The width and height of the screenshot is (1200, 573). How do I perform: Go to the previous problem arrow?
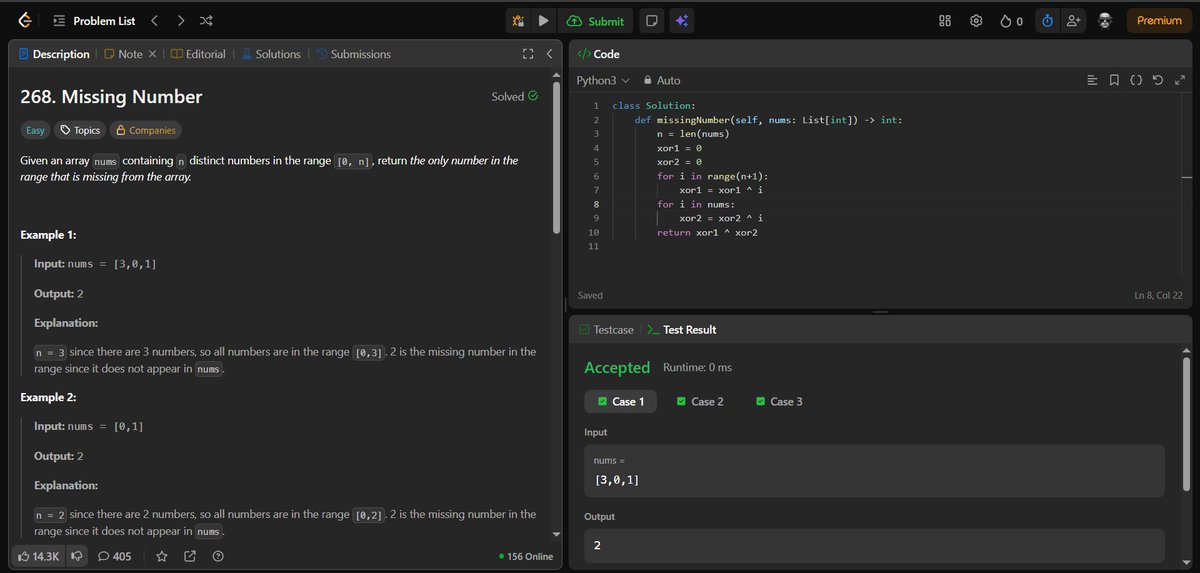(154, 21)
